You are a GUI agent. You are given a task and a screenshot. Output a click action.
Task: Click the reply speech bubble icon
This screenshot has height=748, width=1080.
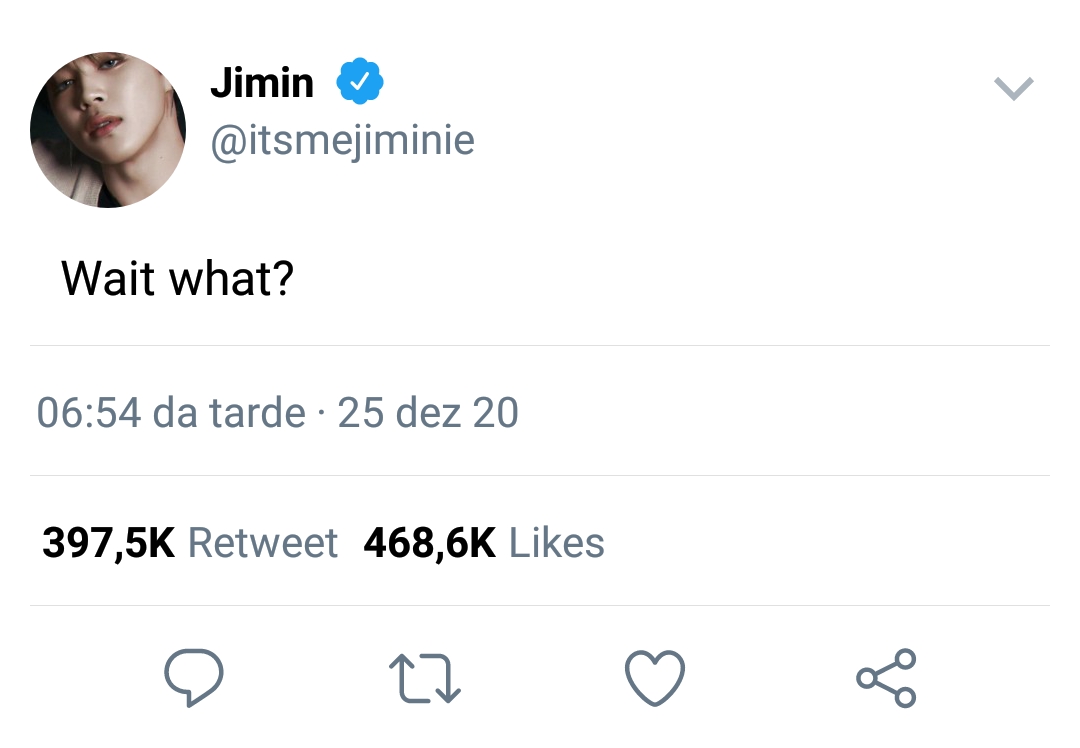[x=193, y=678]
